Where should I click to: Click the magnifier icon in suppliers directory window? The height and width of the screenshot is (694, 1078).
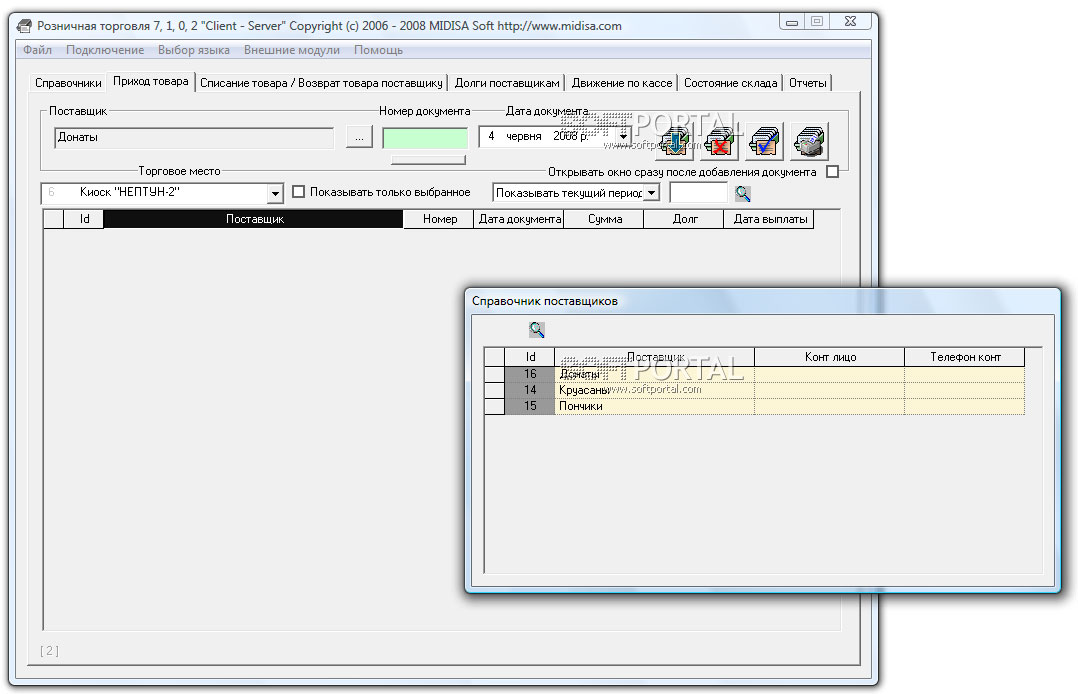(x=537, y=329)
